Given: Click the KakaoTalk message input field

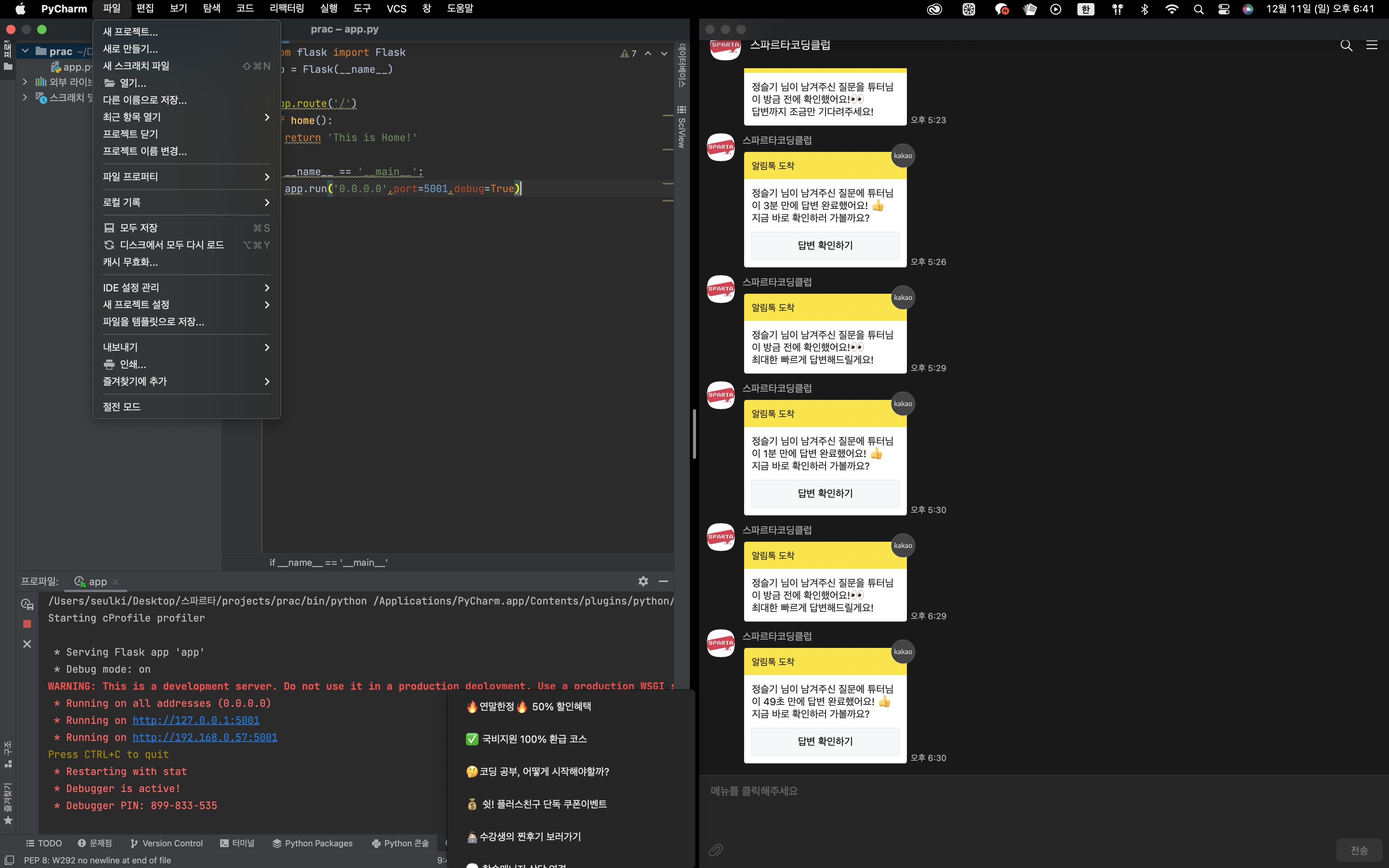Looking at the screenshot, I should tap(1043, 806).
